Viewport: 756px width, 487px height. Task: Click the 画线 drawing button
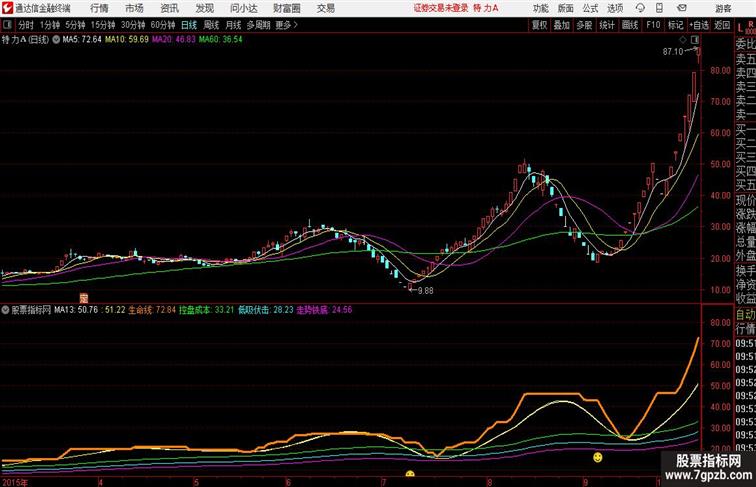pos(630,25)
